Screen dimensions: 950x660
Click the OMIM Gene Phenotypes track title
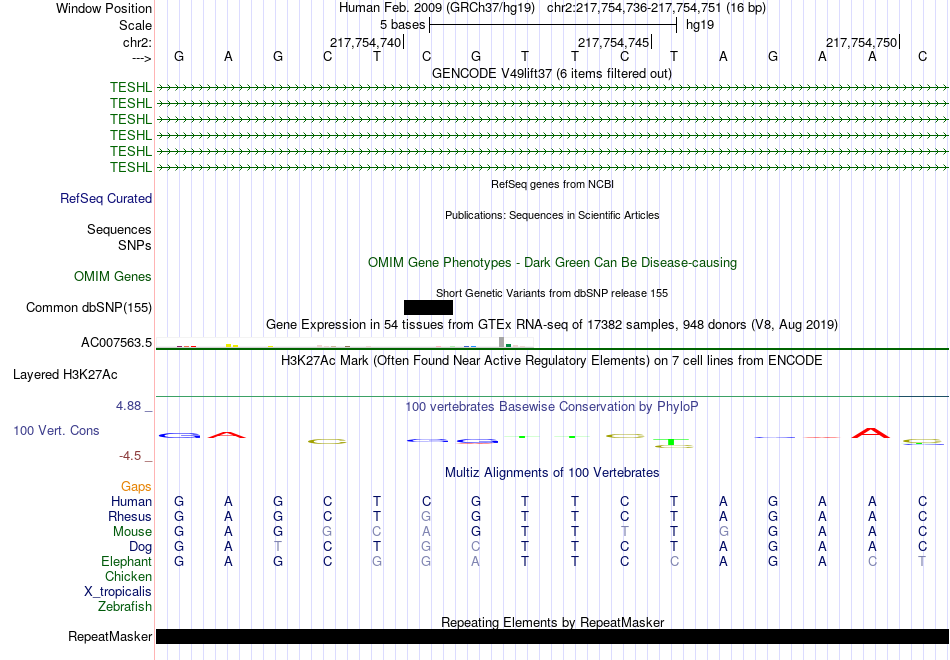click(x=553, y=262)
